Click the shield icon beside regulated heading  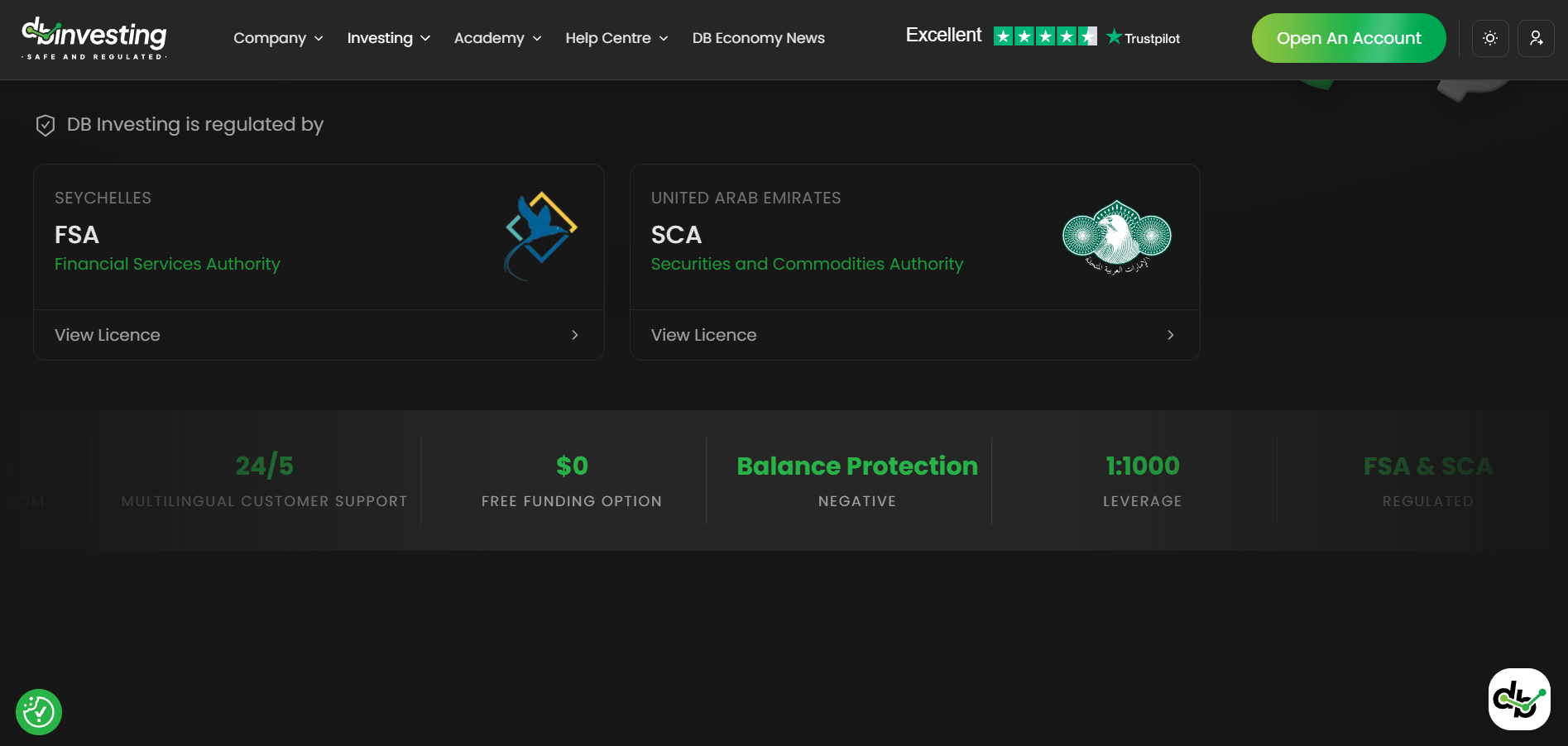46,125
